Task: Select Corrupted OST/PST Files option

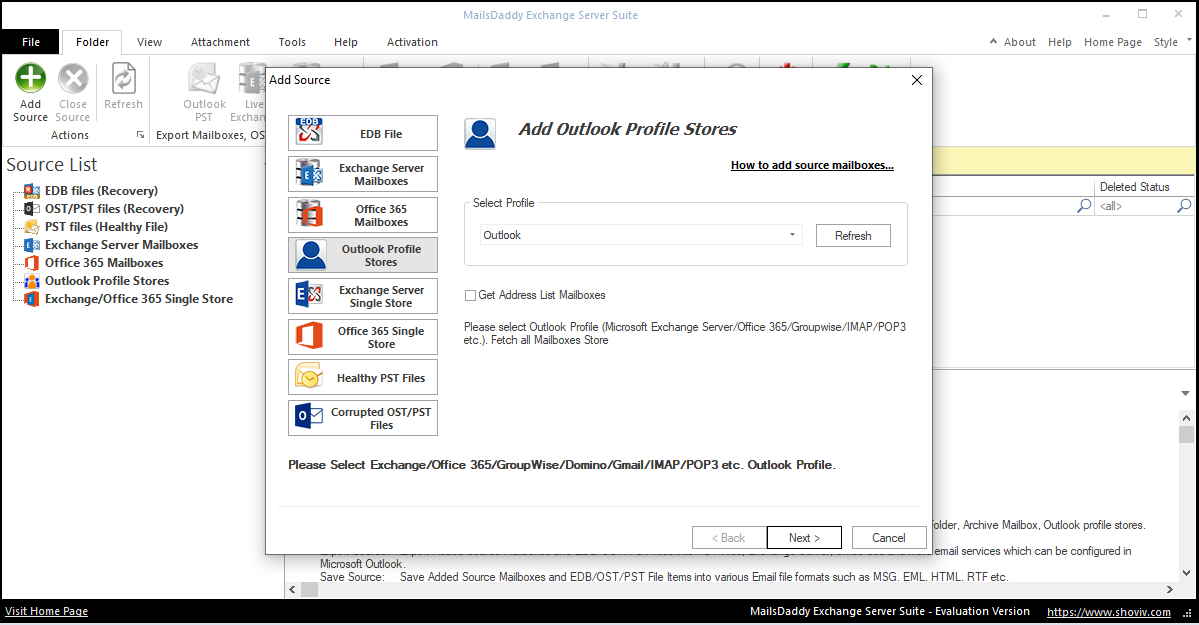Action: click(362, 418)
